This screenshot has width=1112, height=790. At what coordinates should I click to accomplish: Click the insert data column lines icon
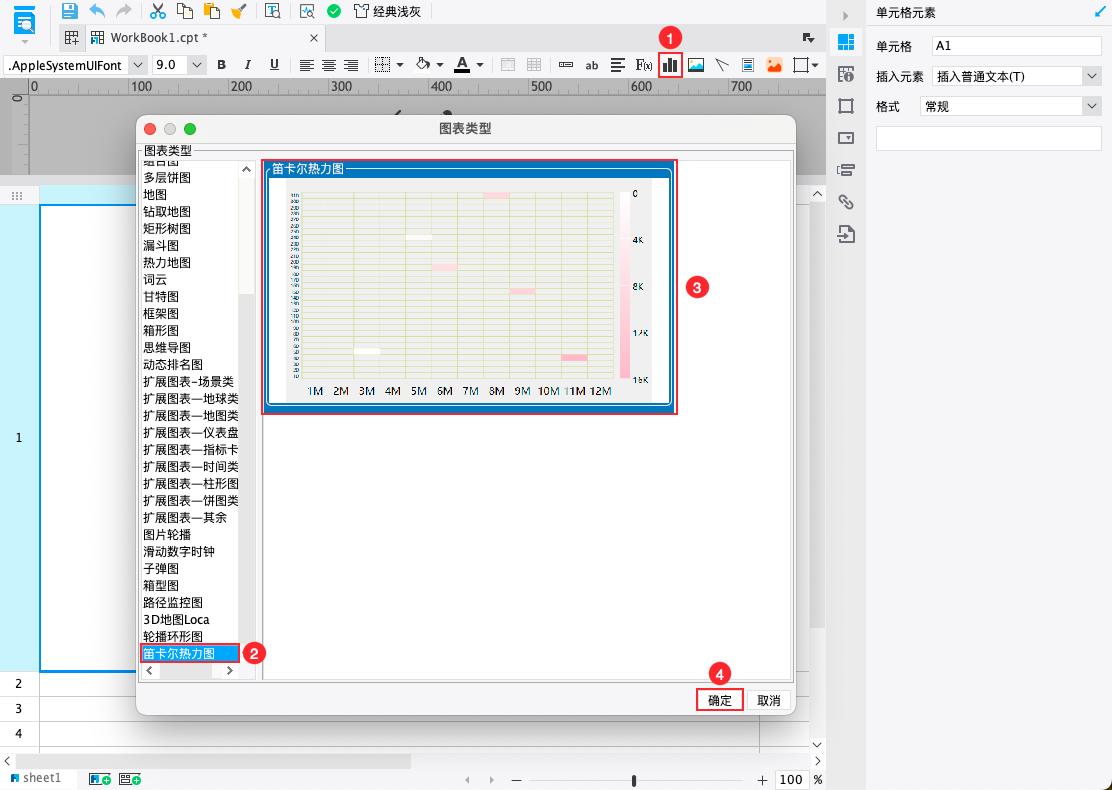pos(618,65)
